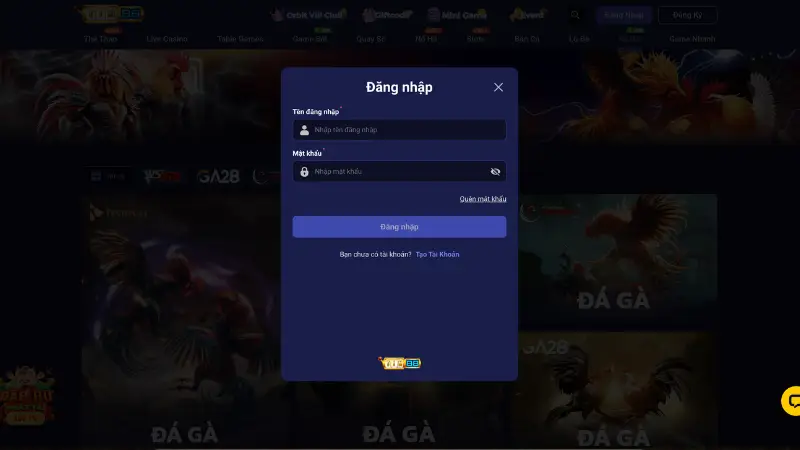800x450 pixels.
Task: Close the Đăng nhập login dialog
Action: [x=498, y=87]
